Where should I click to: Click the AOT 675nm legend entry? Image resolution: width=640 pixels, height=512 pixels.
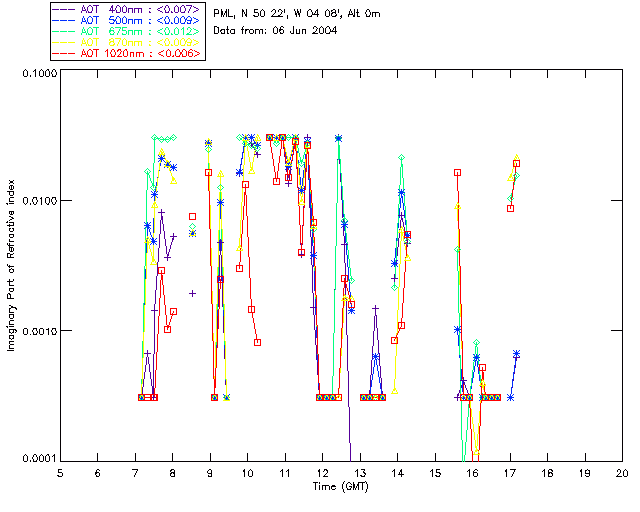127,31
